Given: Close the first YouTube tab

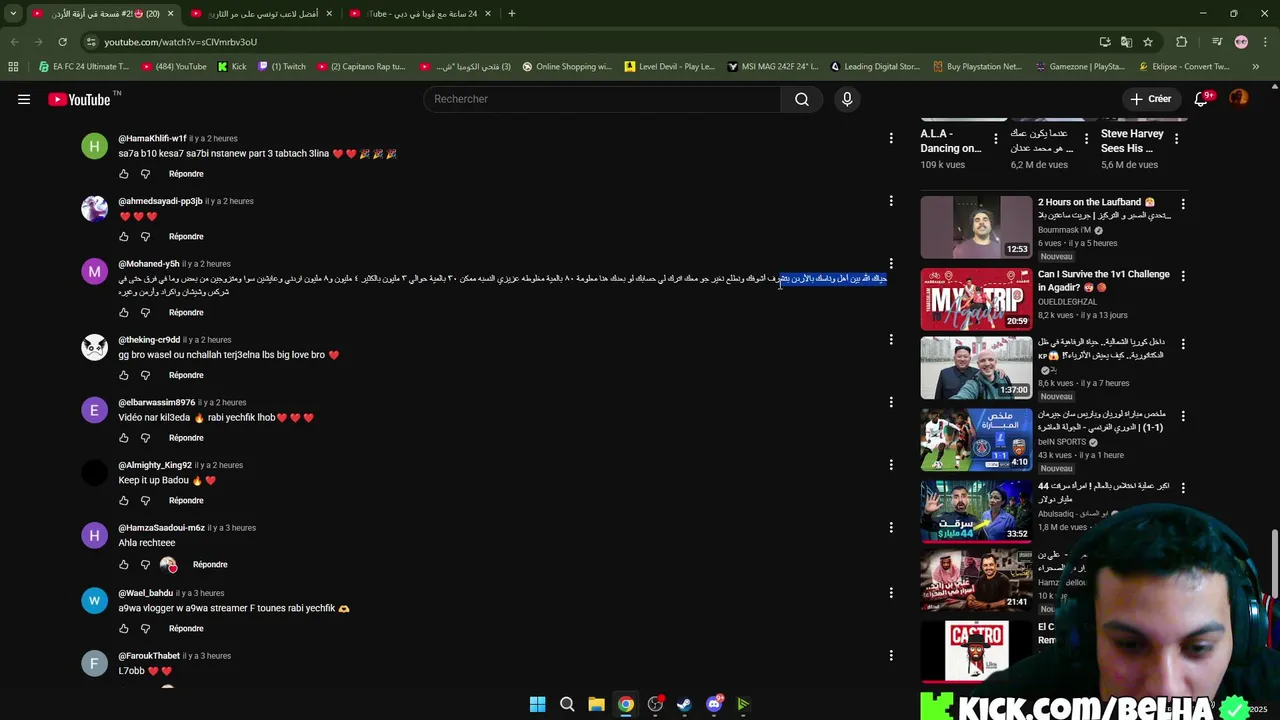Looking at the screenshot, I should [170, 13].
